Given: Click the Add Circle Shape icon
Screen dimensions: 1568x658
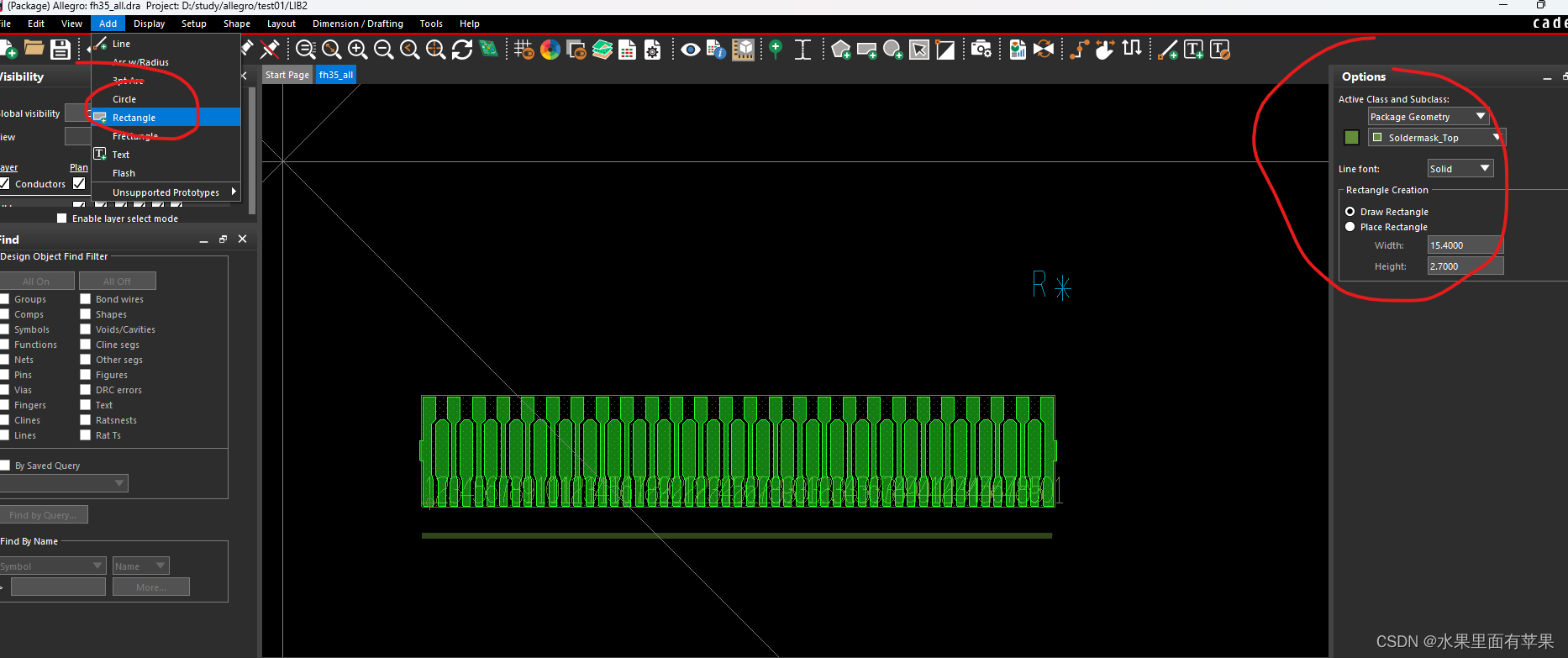Looking at the screenshot, I should pos(893,50).
